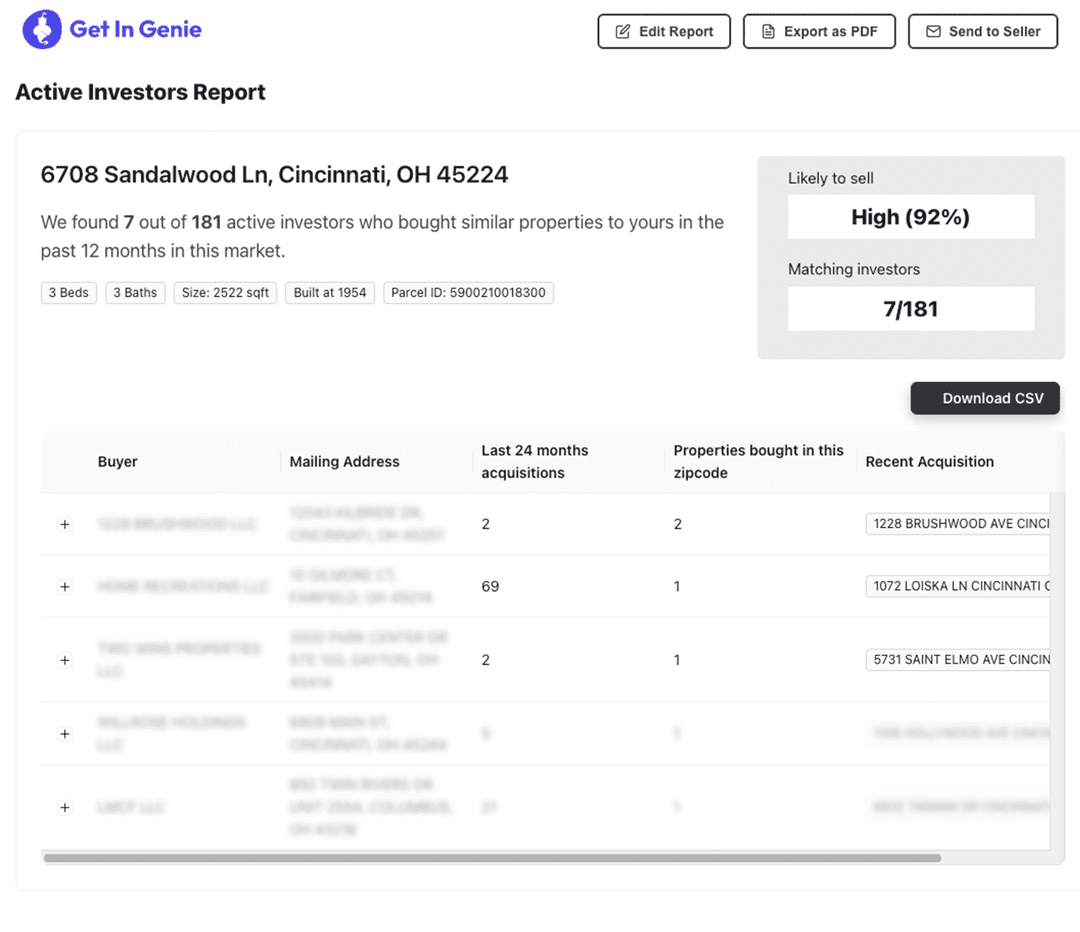
Task: Click the Send to Seller button
Action: coord(982,31)
